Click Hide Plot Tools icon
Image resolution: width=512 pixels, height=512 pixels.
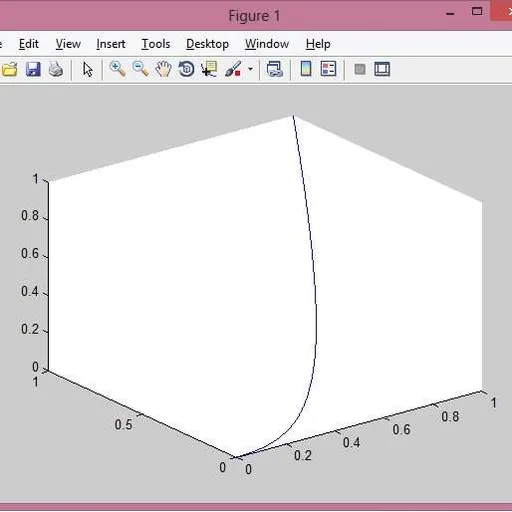(360, 70)
